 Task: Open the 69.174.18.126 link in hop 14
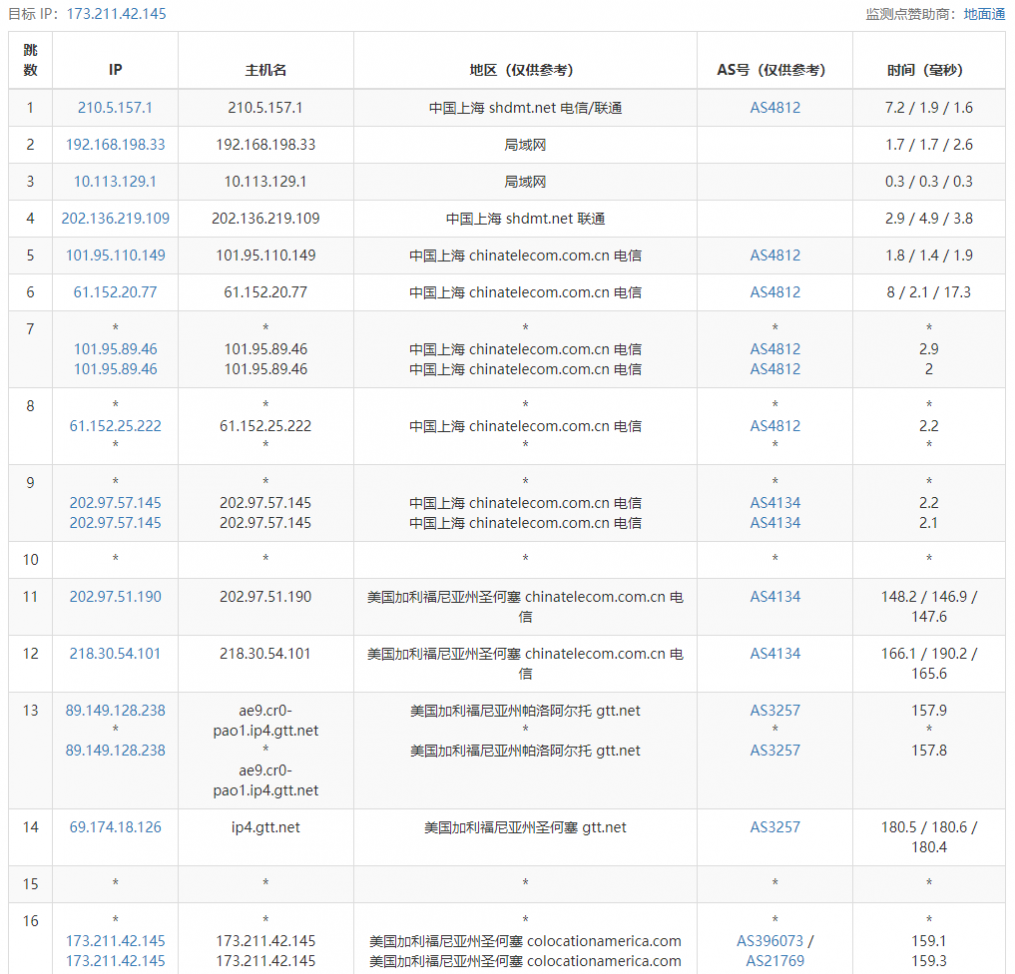(115, 827)
